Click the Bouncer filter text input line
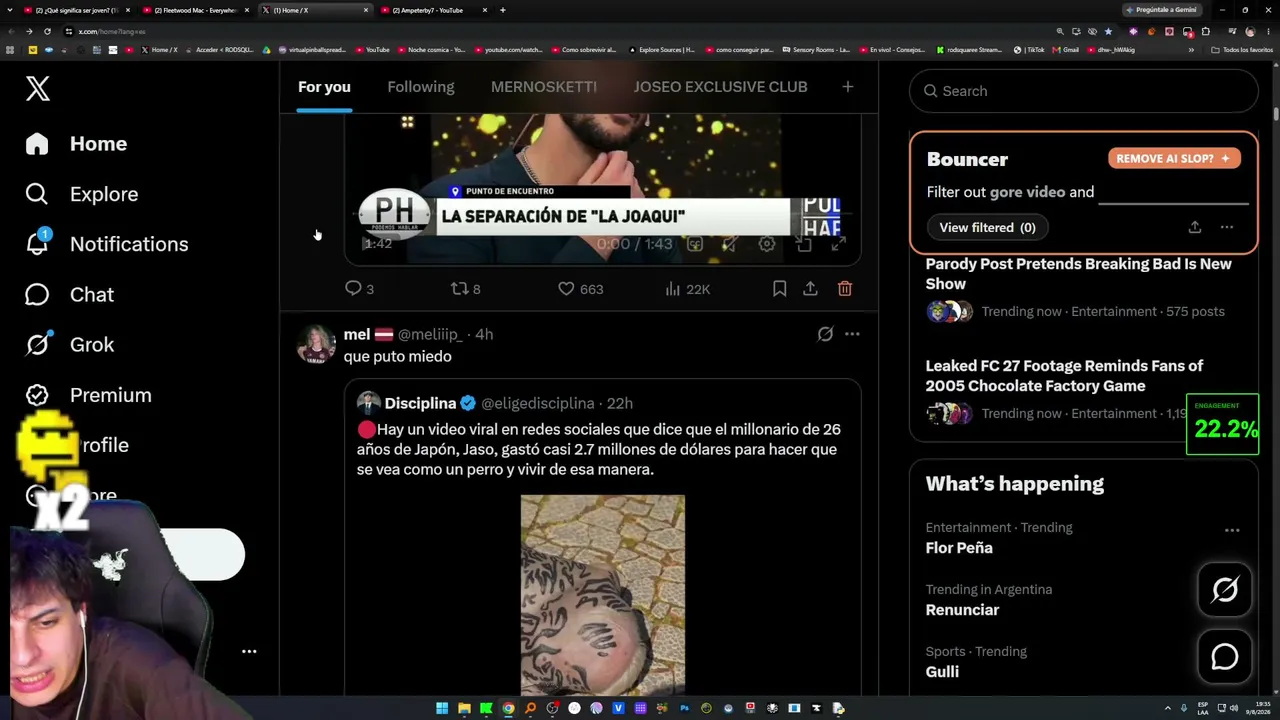Viewport: 1280px width, 720px height. click(x=1173, y=193)
